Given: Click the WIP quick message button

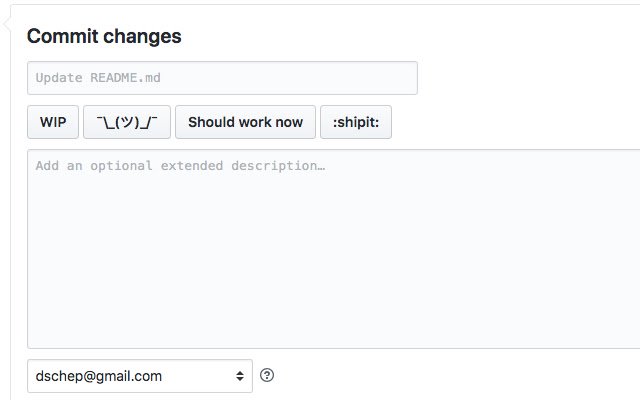Looking at the screenshot, I should pyautogui.click(x=53, y=122).
